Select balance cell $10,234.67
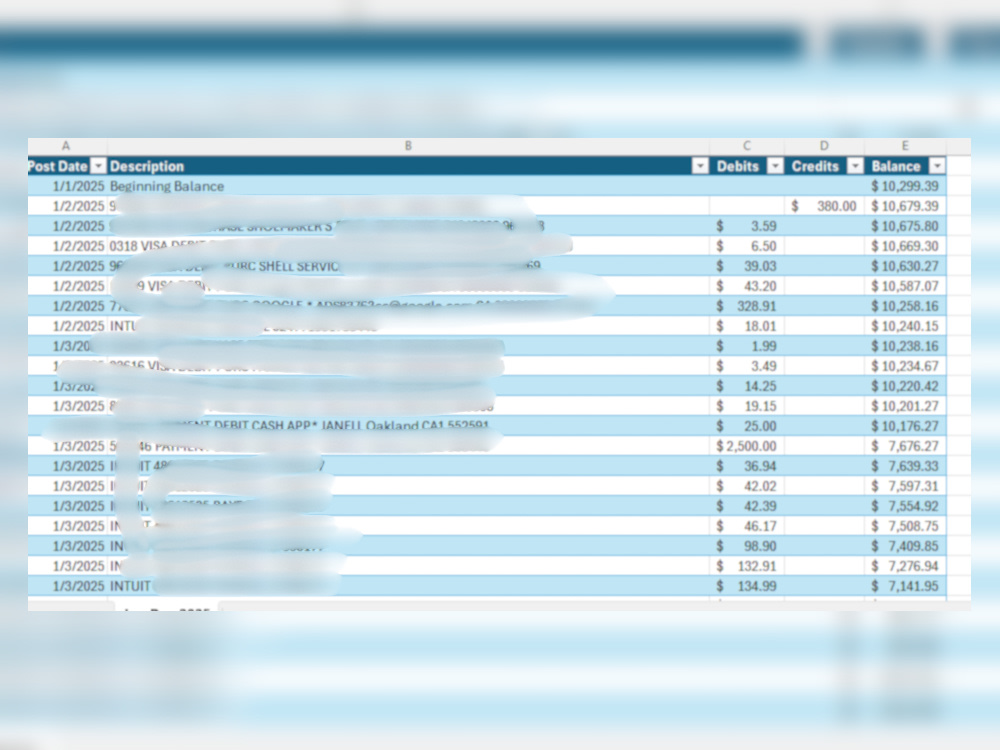Image resolution: width=1000 pixels, height=750 pixels. click(906, 366)
